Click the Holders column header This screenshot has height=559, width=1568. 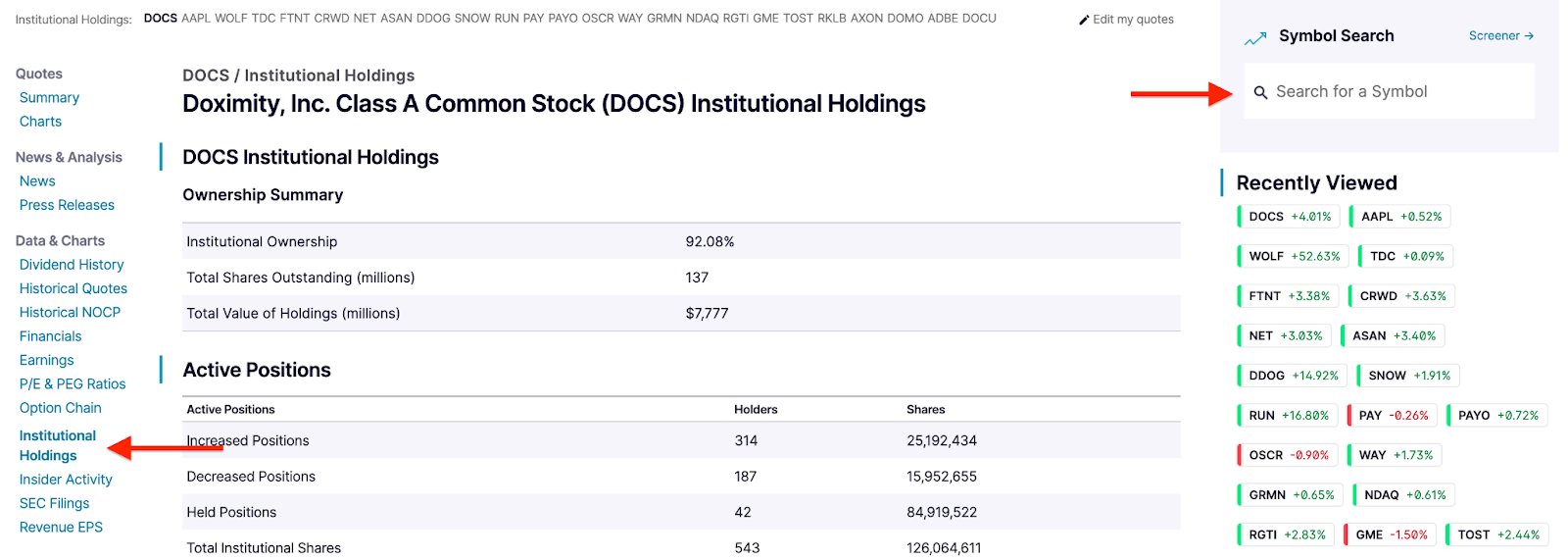point(756,410)
